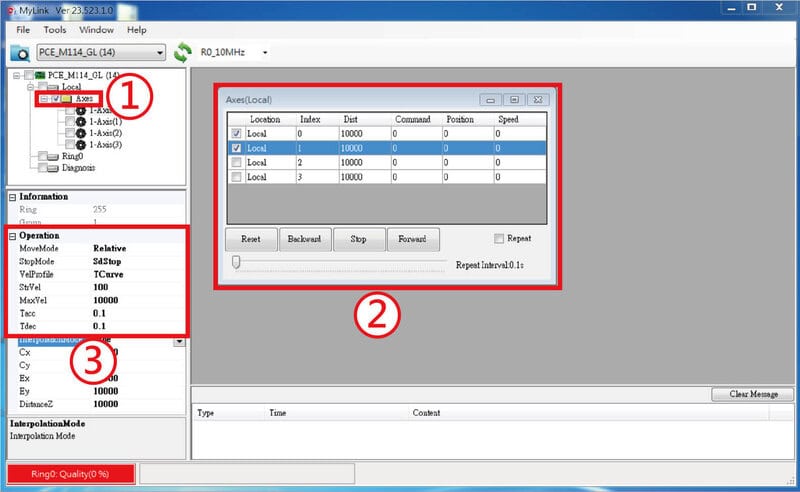Click the Type column header in message log

click(x=206, y=413)
